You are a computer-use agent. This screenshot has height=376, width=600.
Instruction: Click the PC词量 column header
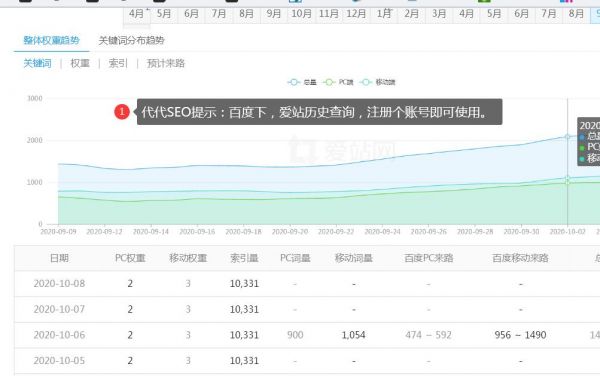(295, 258)
